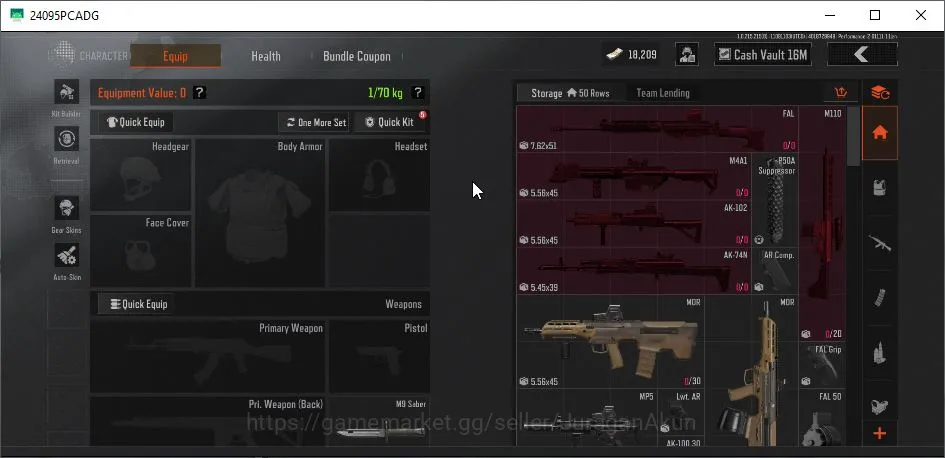Select the Primary Weapon slot

click(x=207, y=356)
